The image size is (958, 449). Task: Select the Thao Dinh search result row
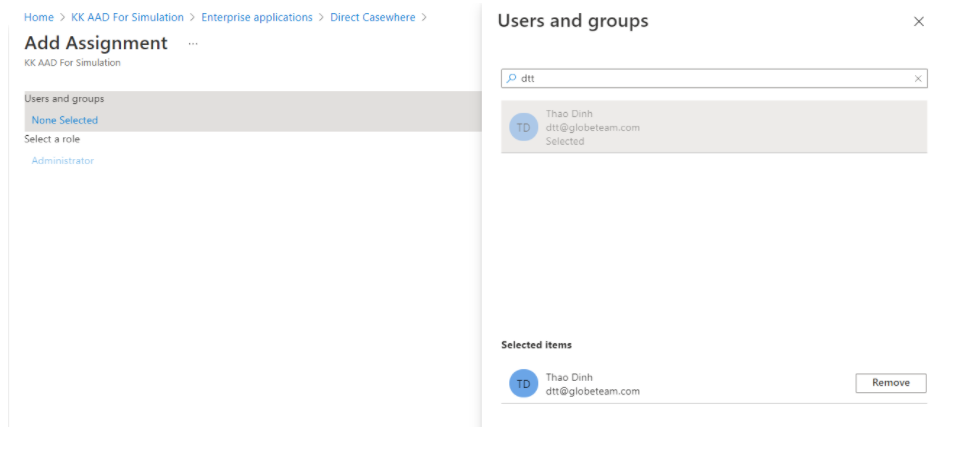(x=714, y=126)
